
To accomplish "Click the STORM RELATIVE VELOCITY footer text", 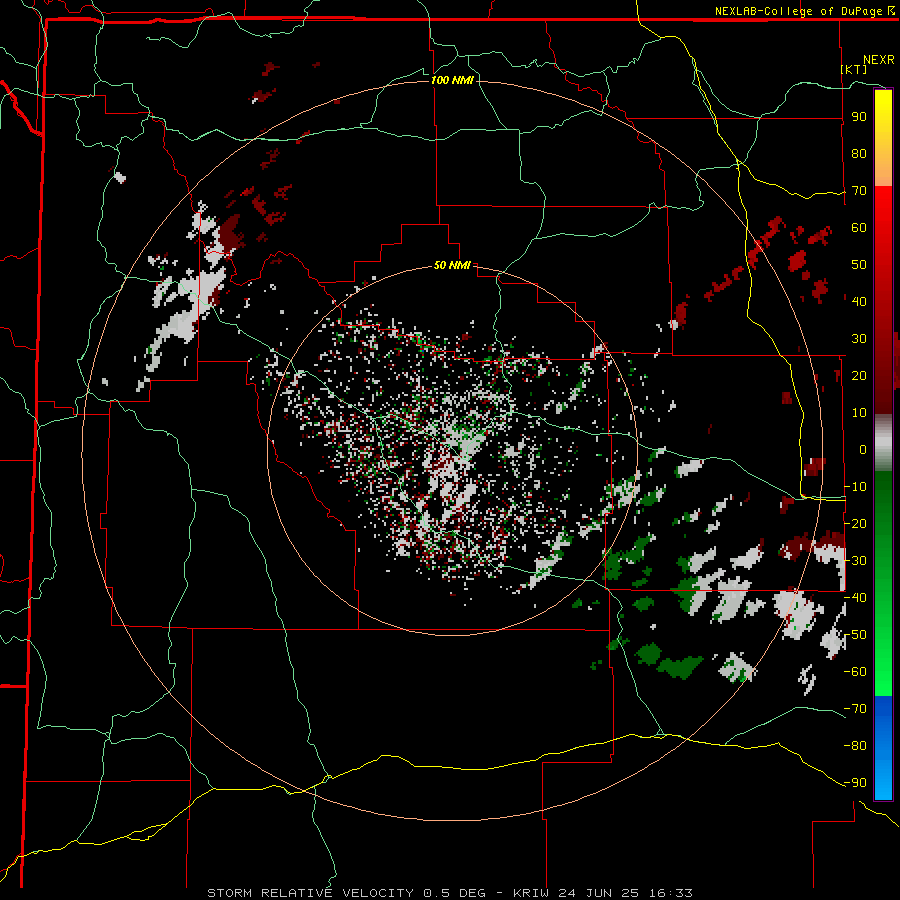I will tap(310, 893).
